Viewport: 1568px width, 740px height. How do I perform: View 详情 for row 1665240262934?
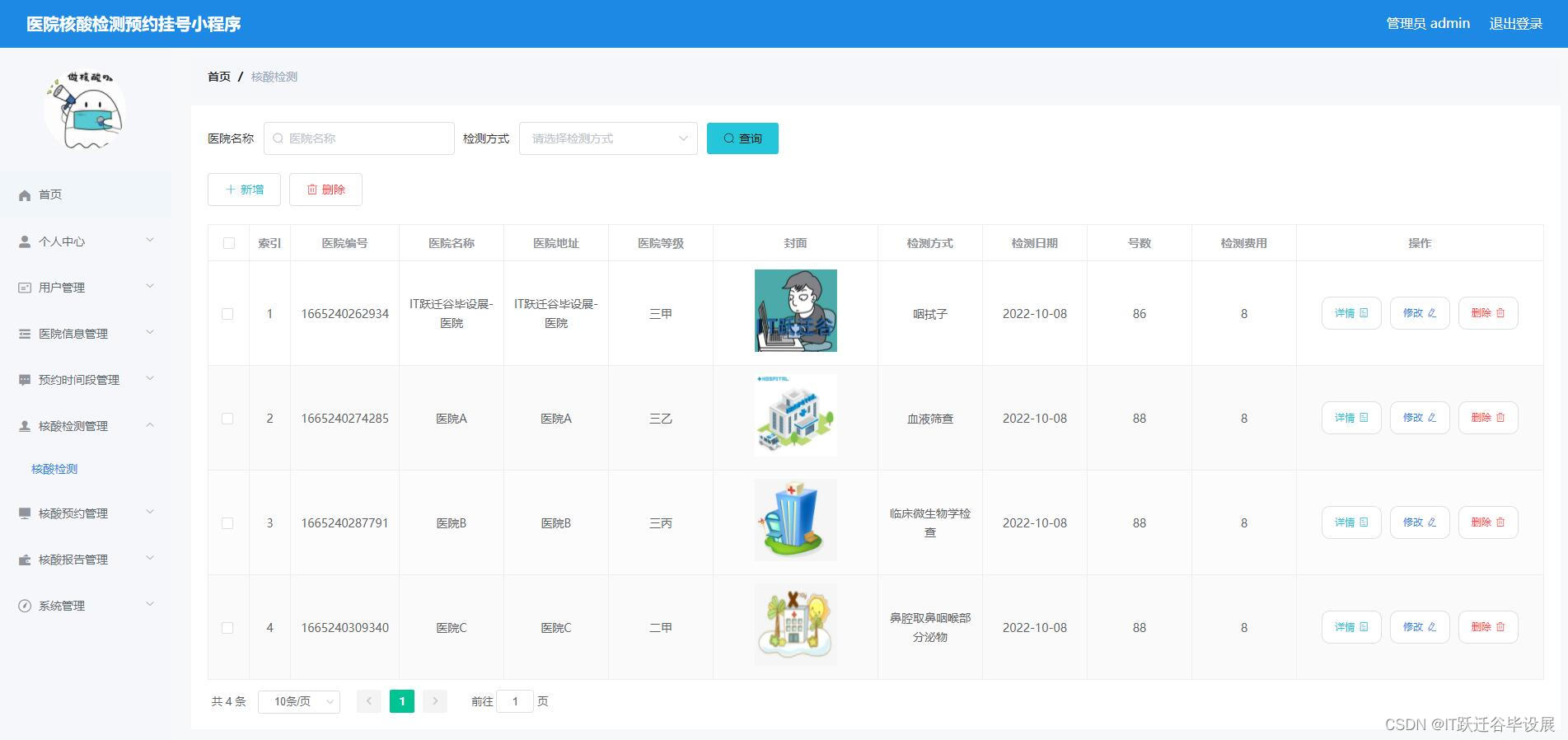click(x=1351, y=313)
